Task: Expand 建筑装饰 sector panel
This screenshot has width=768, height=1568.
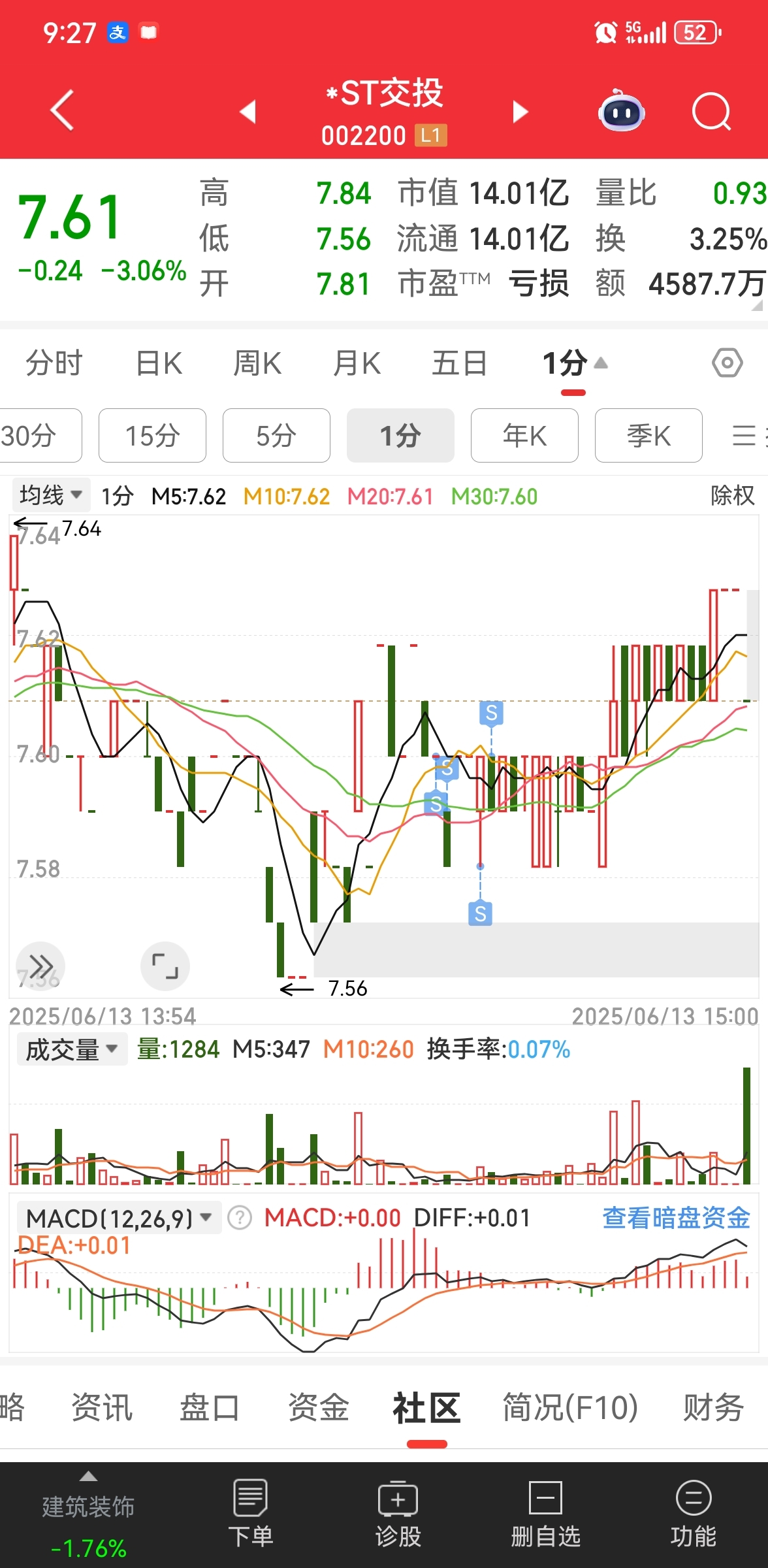Action: [x=88, y=1514]
